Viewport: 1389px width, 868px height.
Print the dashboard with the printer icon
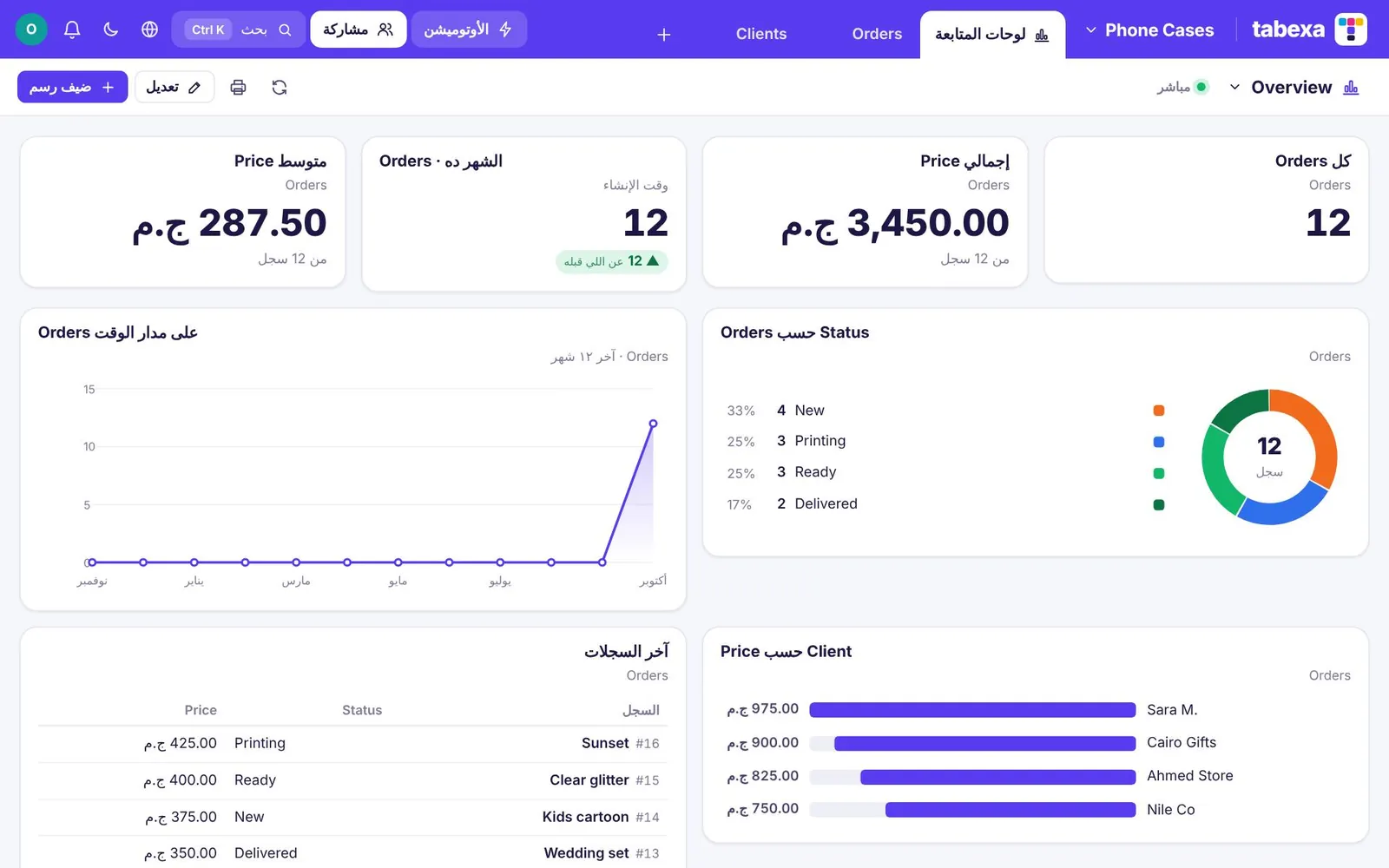[x=238, y=87]
